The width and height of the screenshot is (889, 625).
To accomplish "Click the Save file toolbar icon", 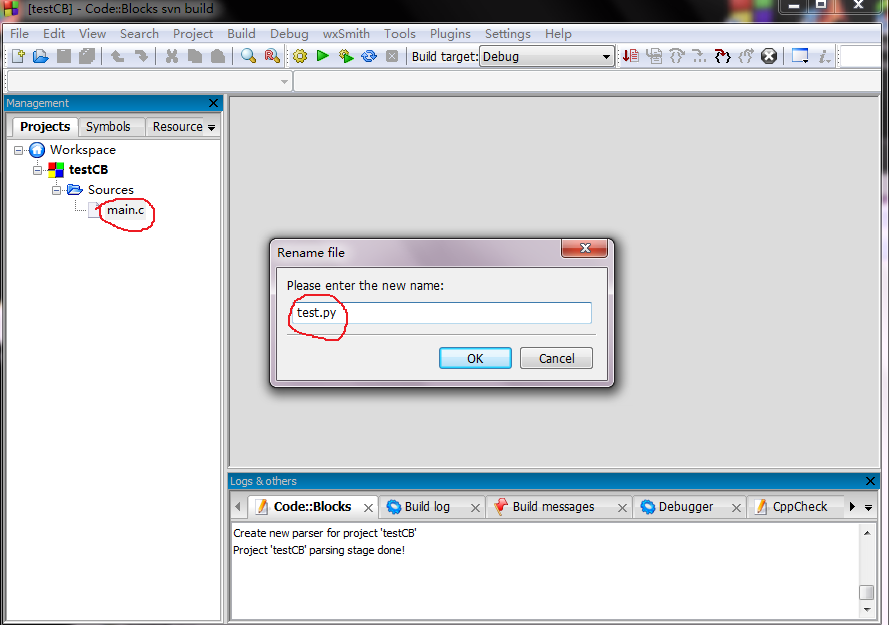I will click(64, 56).
